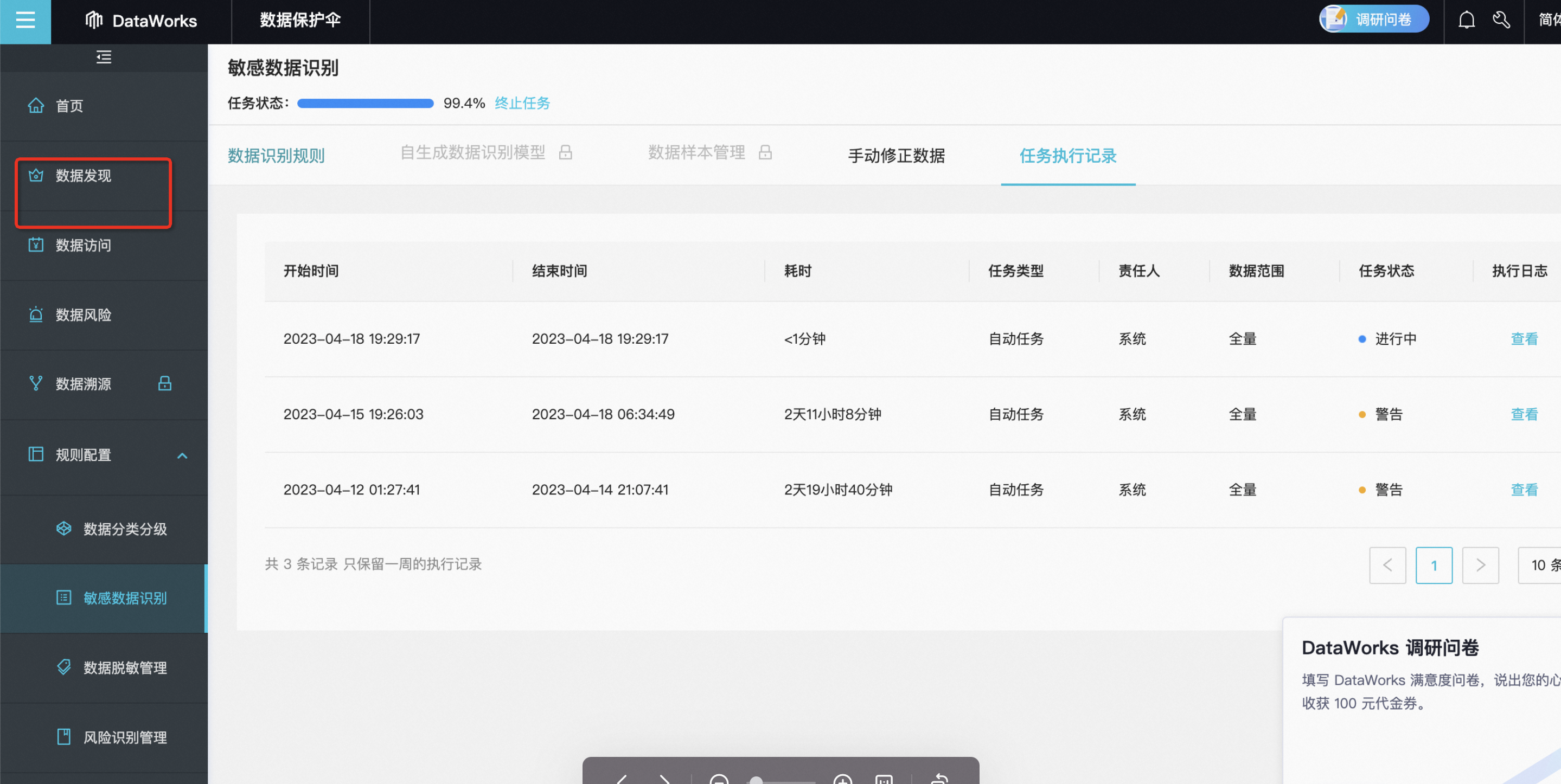1561x784 pixels.
Task: Collapse the sidebar with fold icon
Action: click(104, 57)
